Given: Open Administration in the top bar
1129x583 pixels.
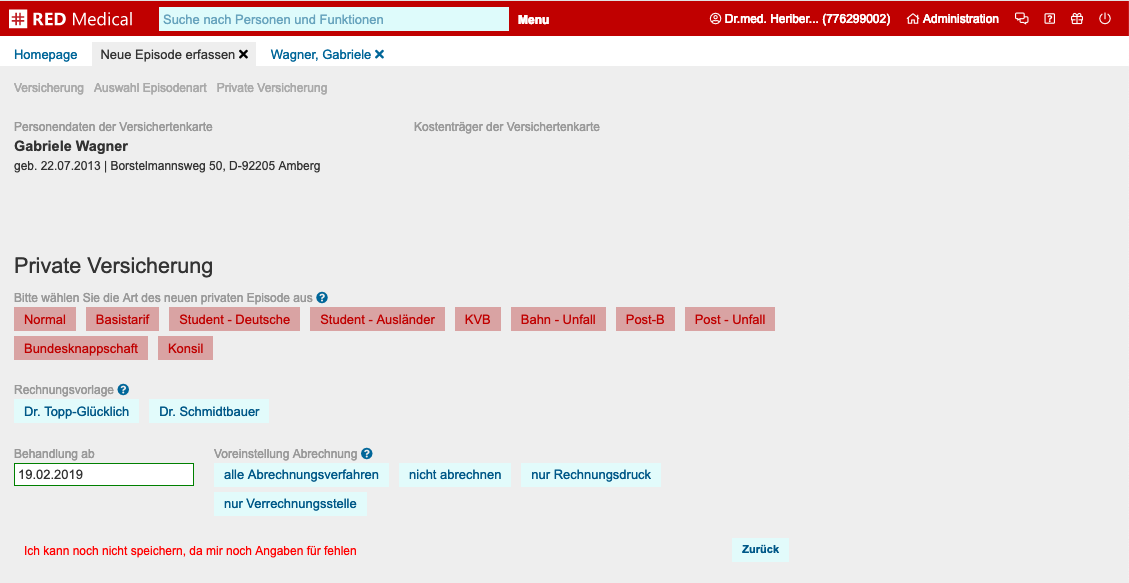Looking at the screenshot, I should pos(952,19).
